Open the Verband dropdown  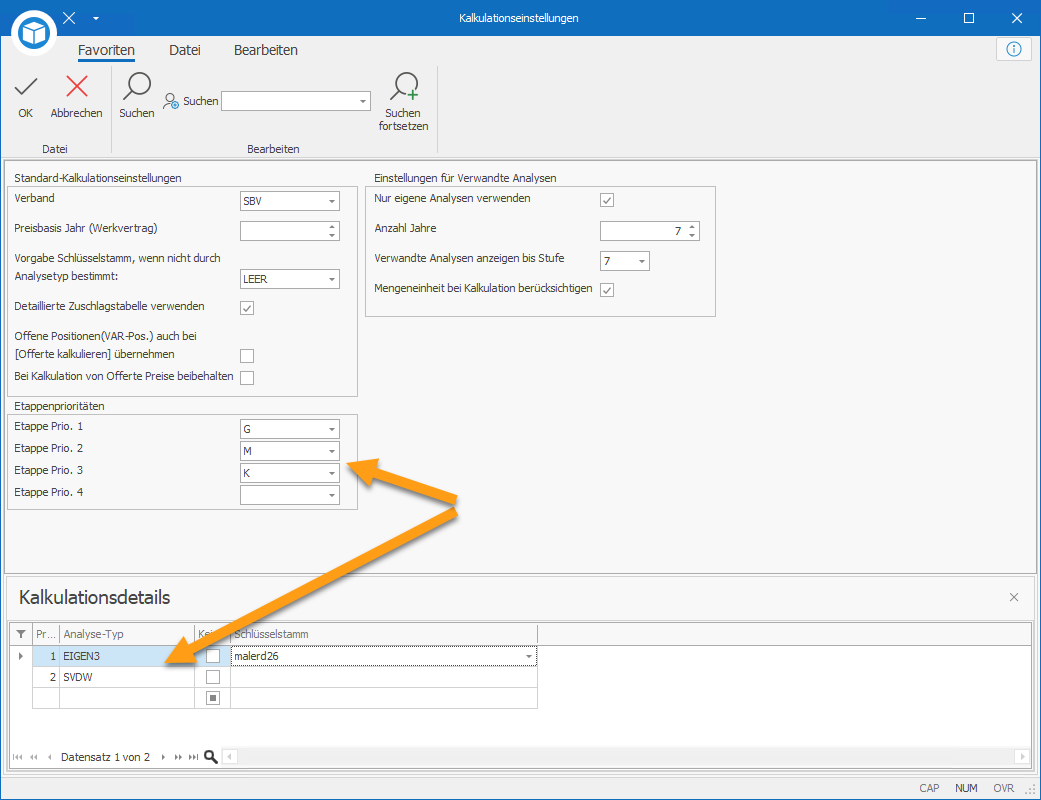click(x=332, y=201)
